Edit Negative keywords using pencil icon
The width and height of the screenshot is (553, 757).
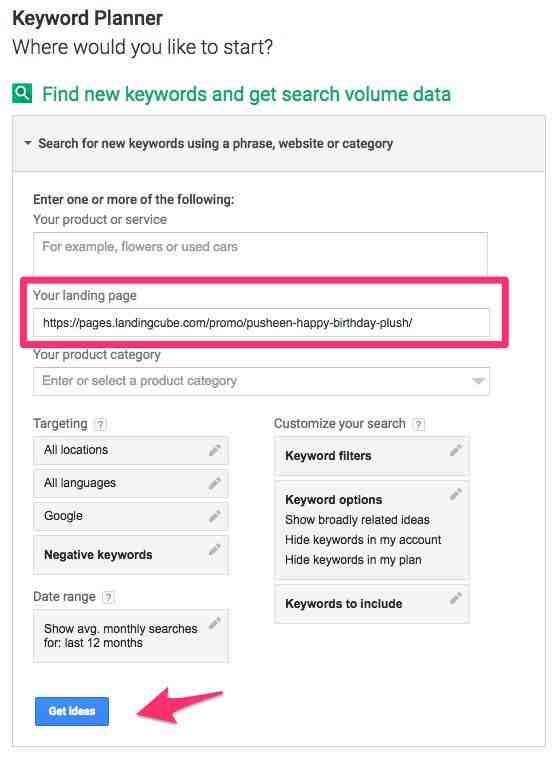click(215, 549)
